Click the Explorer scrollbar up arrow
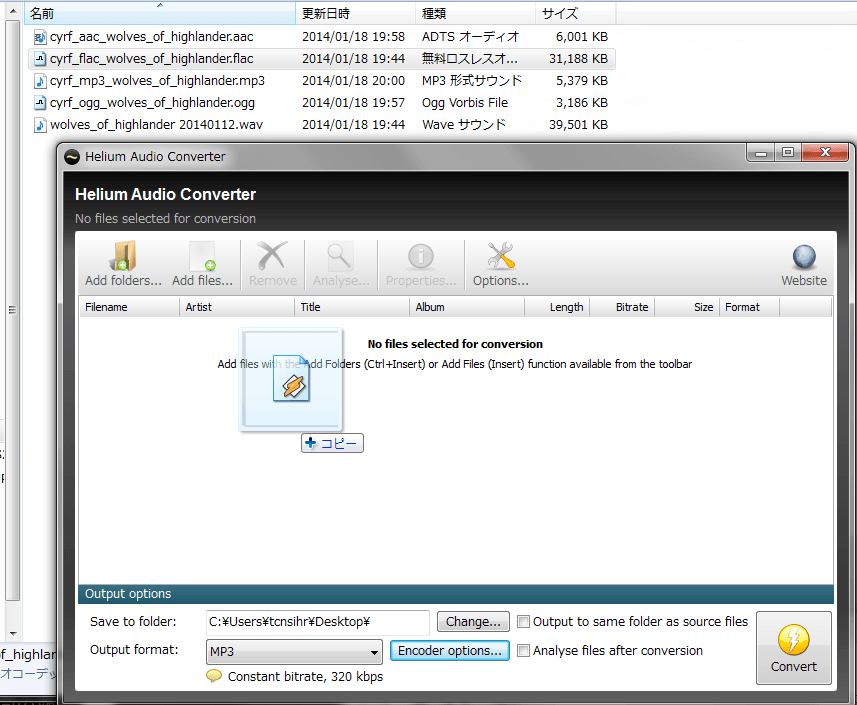857x705 pixels. coord(13,10)
